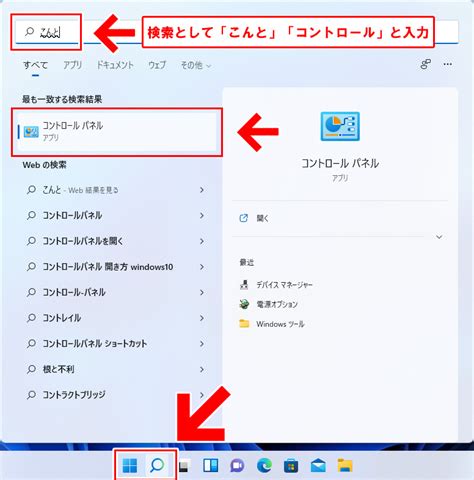Click the Windows ツール folder icon

(244, 324)
